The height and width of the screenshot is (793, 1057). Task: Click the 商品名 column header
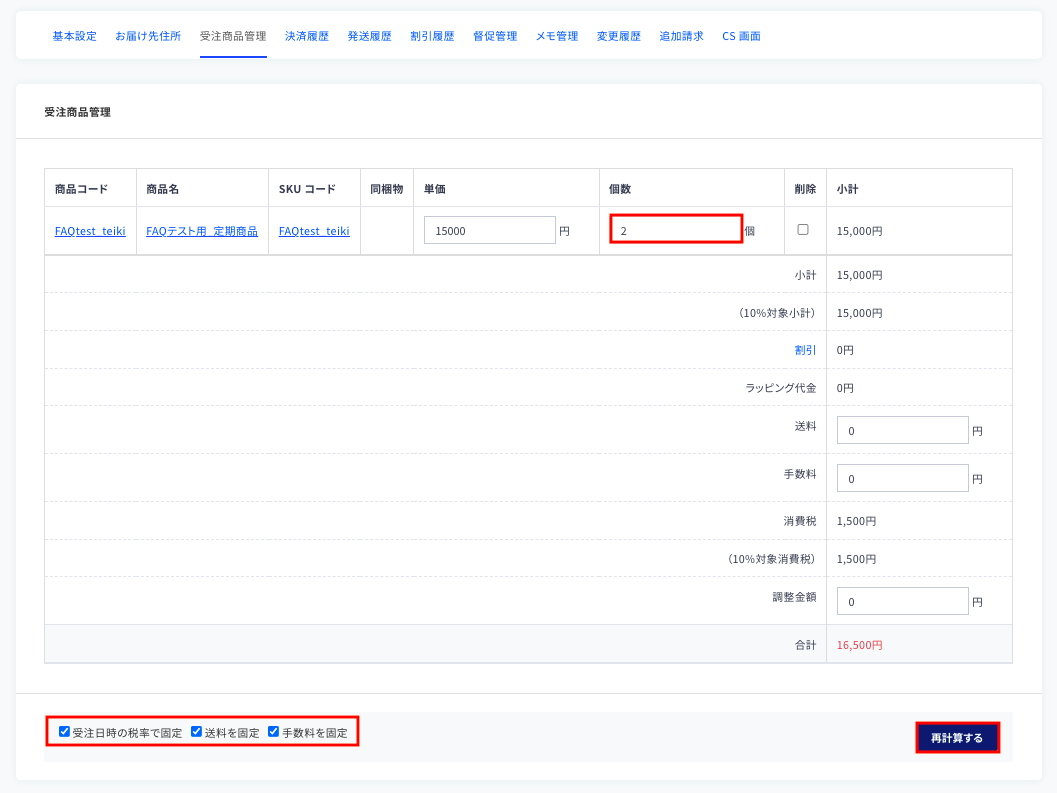pyautogui.click(x=162, y=189)
